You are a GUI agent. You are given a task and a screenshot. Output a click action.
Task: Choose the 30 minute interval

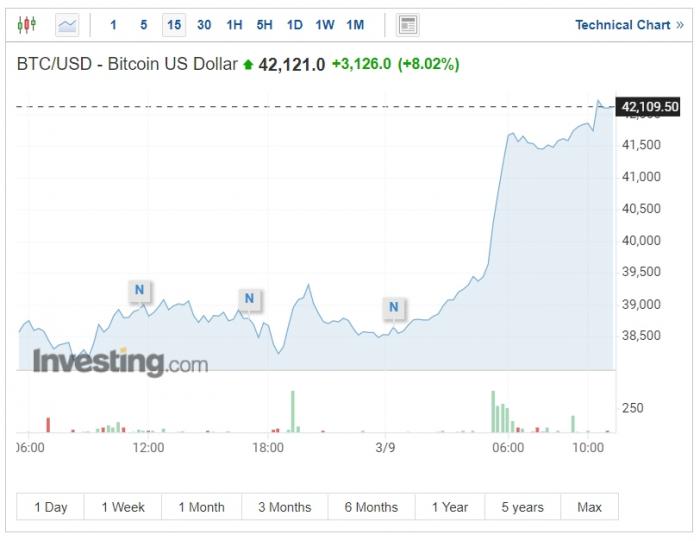[204, 25]
